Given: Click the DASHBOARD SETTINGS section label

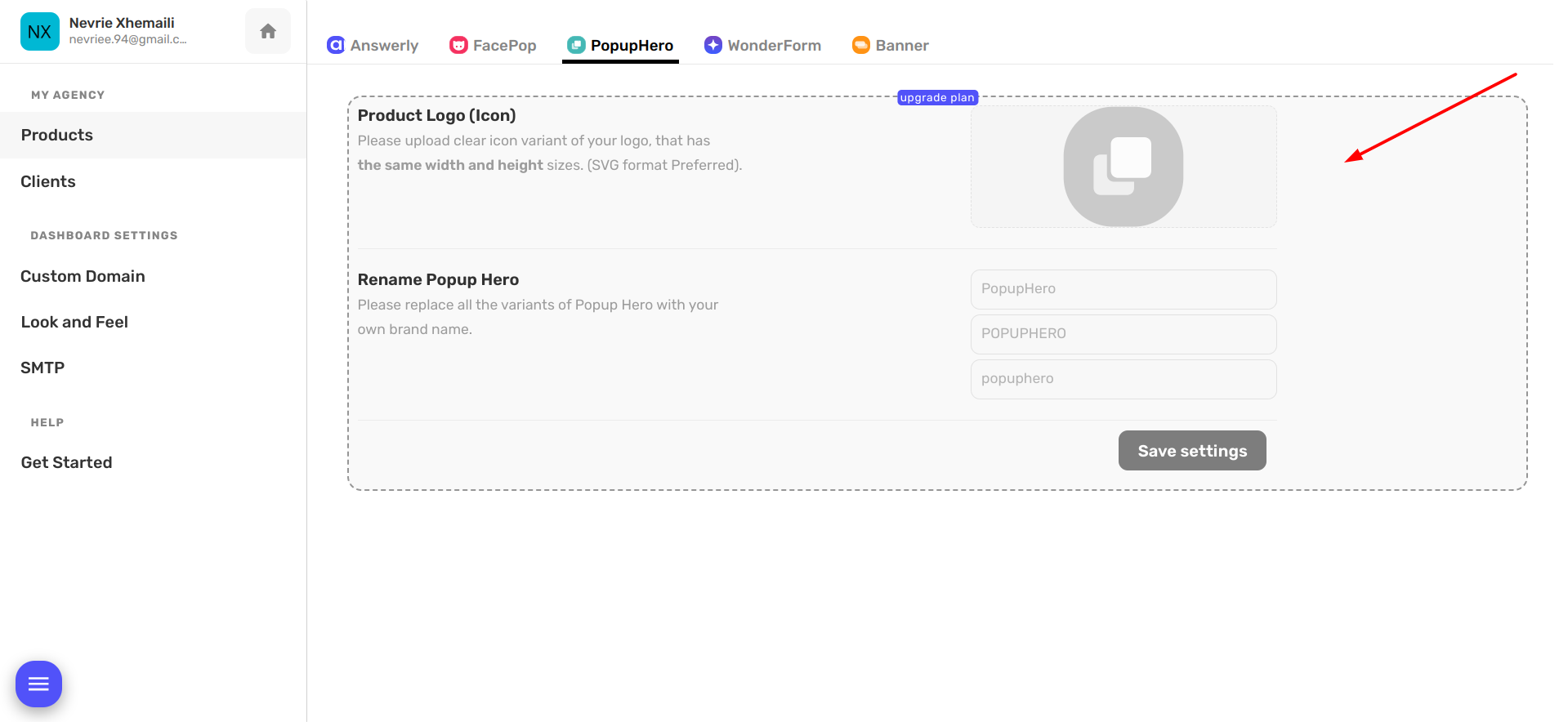Looking at the screenshot, I should click(104, 235).
